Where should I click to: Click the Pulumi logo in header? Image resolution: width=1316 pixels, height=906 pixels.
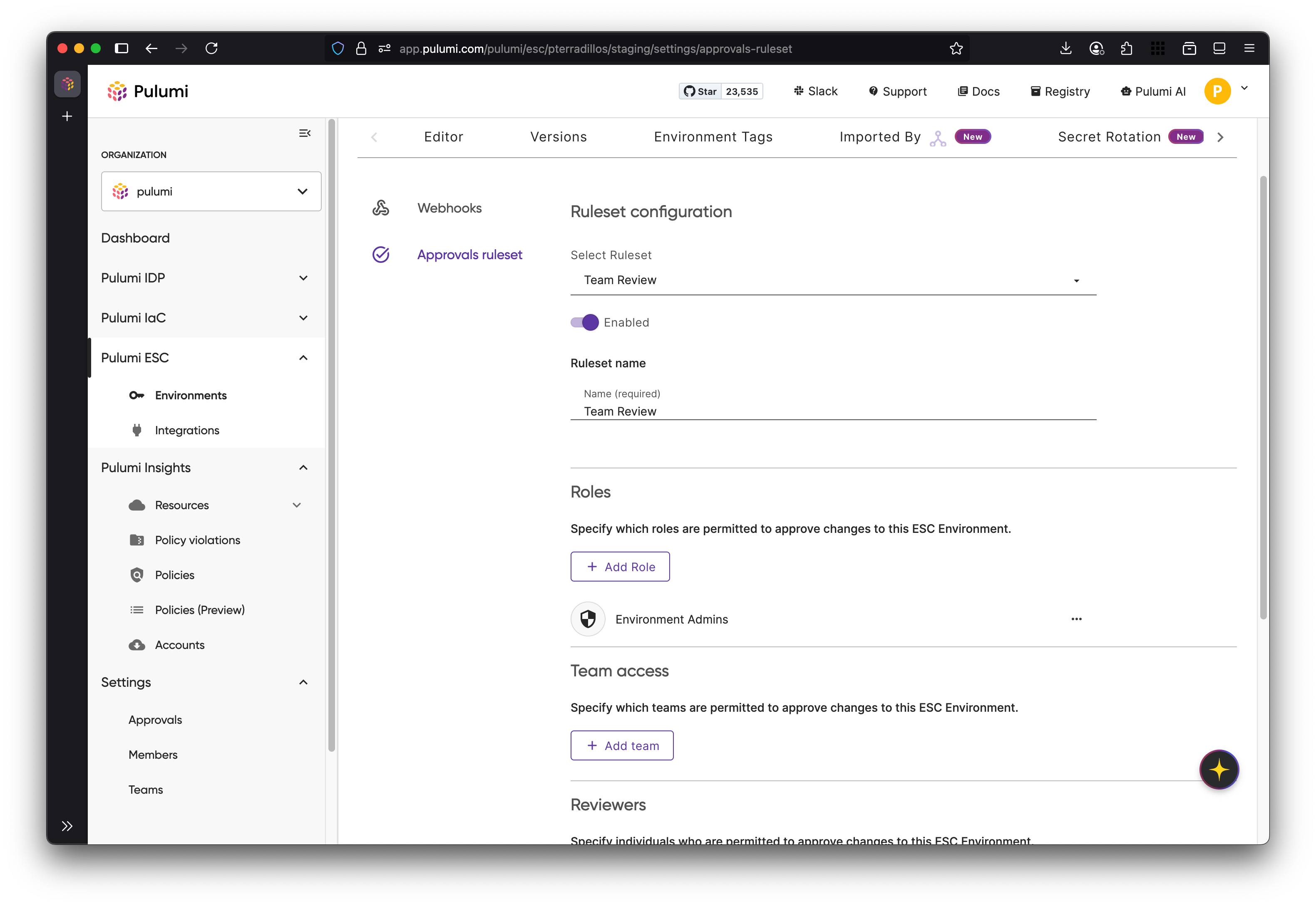click(x=148, y=92)
